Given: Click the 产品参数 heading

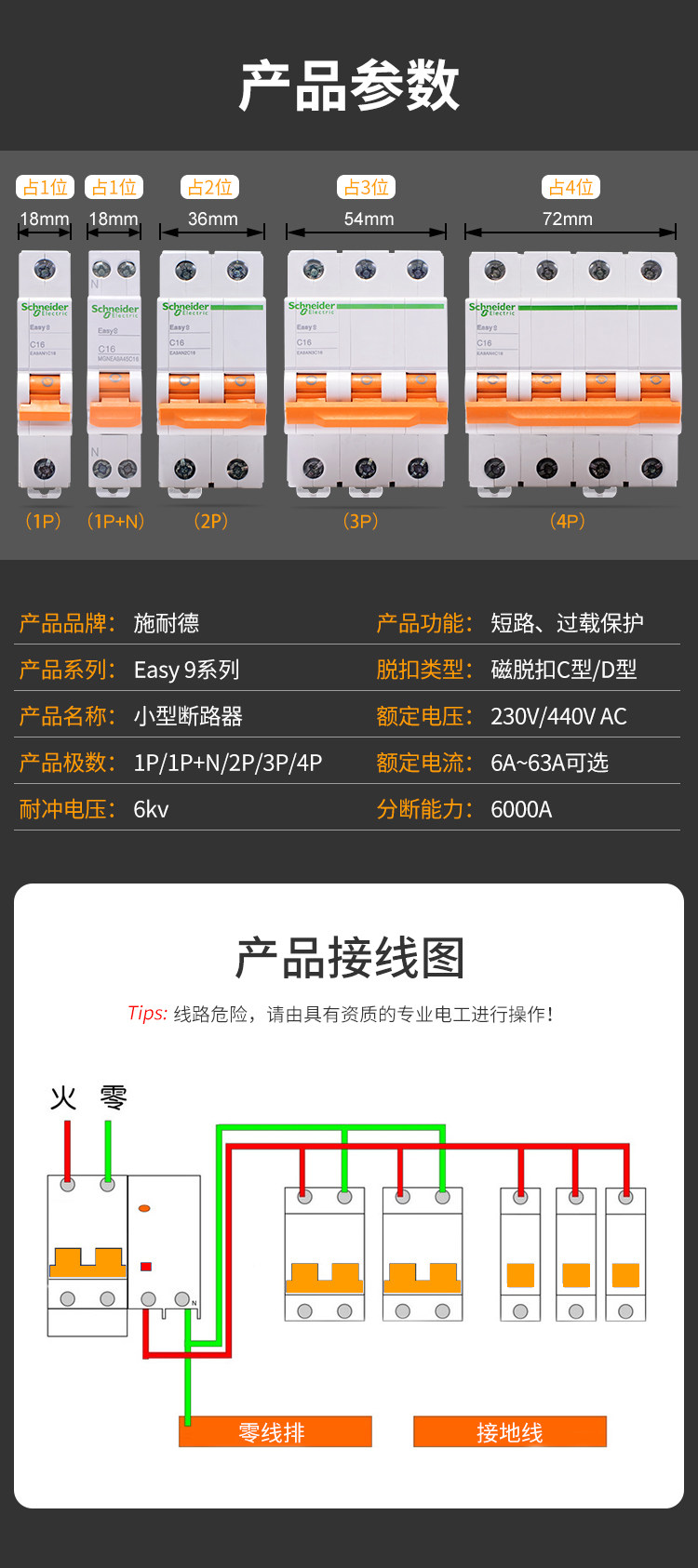Looking at the screenshot, I should coord(349,86).
